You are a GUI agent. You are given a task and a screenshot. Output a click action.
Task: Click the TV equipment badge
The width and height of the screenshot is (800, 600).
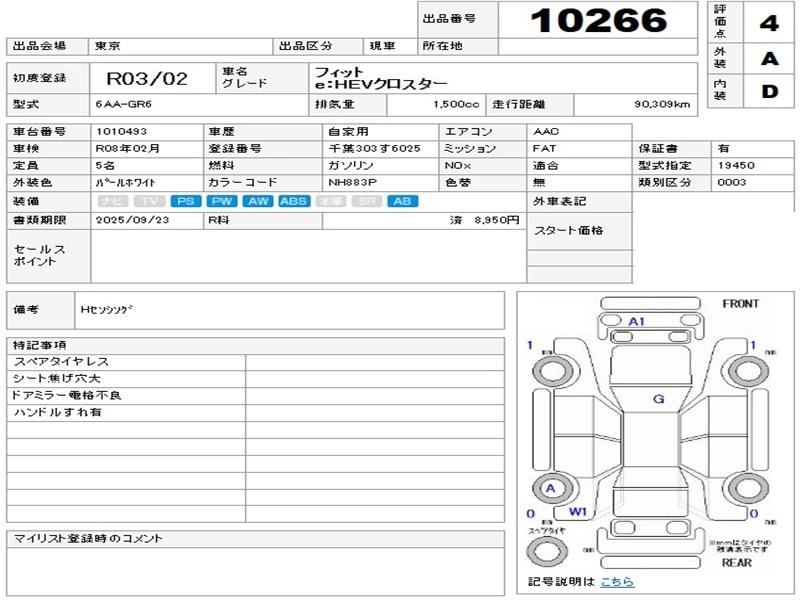coord(149,201)
